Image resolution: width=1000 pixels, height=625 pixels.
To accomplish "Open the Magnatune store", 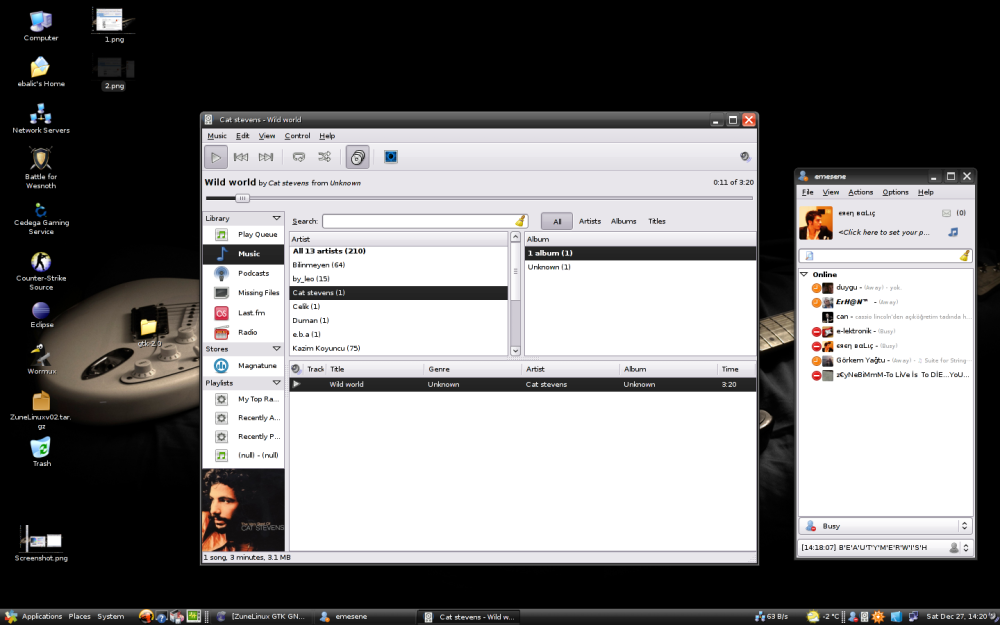I will (x=243, y=366).
